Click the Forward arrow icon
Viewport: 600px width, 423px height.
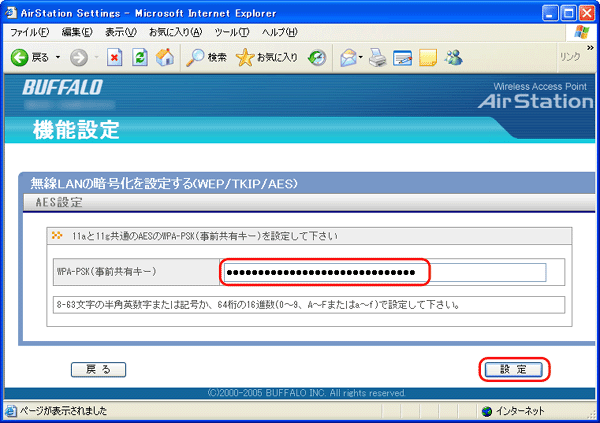click(x=78, y=57)
